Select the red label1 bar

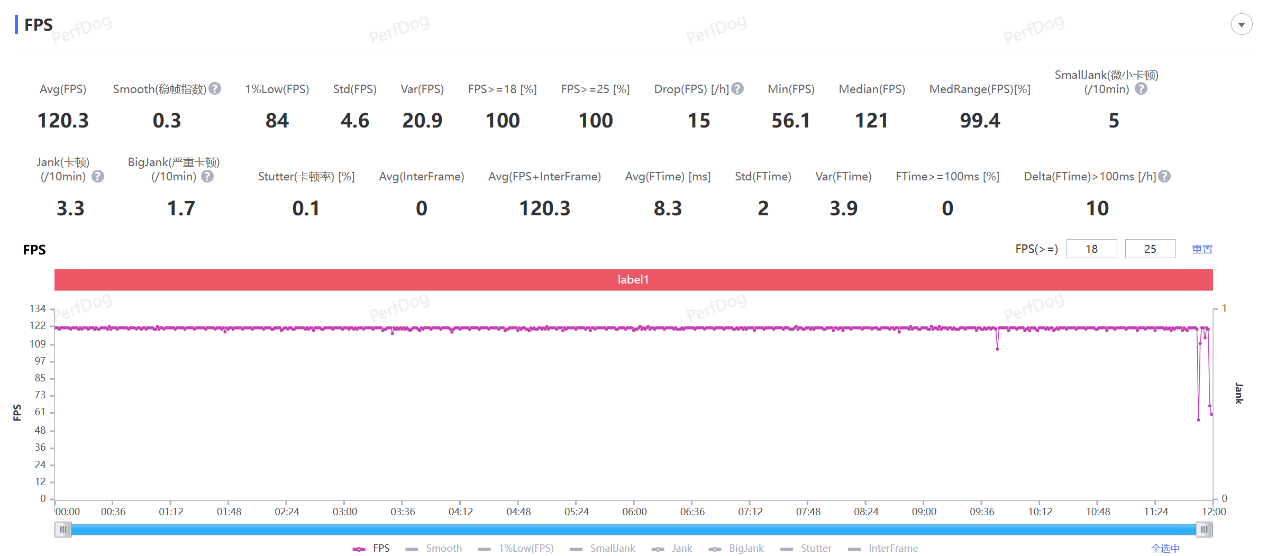(x=633, y=280)
